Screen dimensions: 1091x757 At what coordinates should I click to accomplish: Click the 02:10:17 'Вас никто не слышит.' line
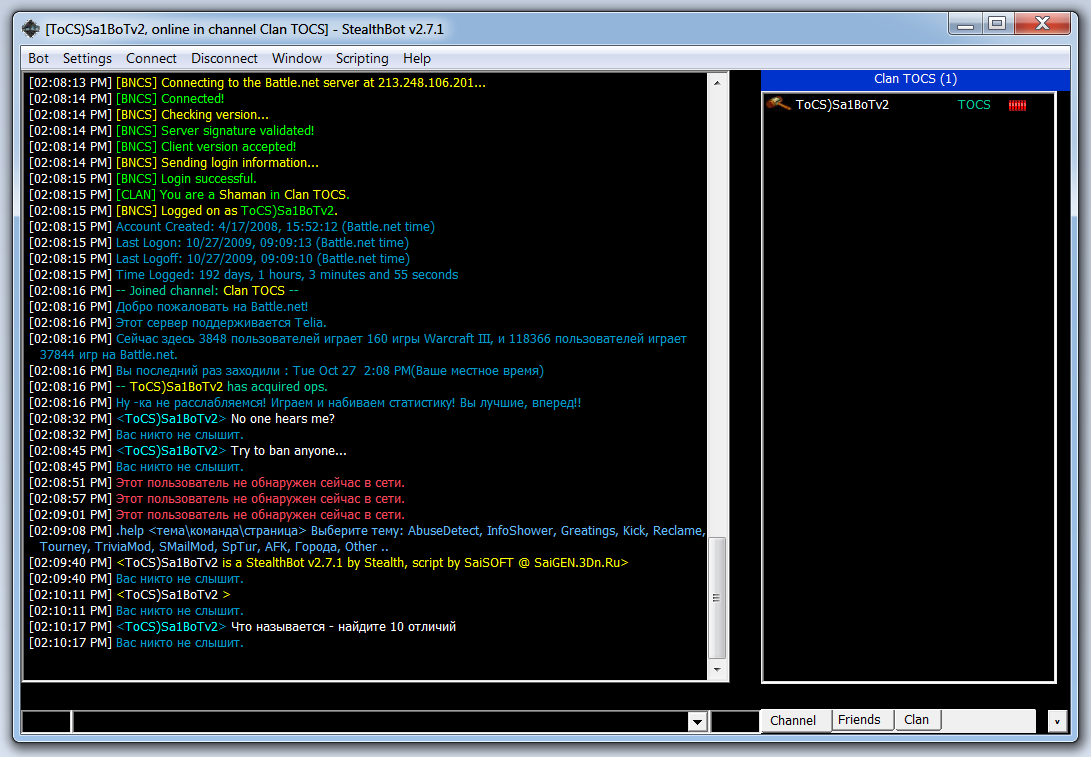(x=136, y=643)
